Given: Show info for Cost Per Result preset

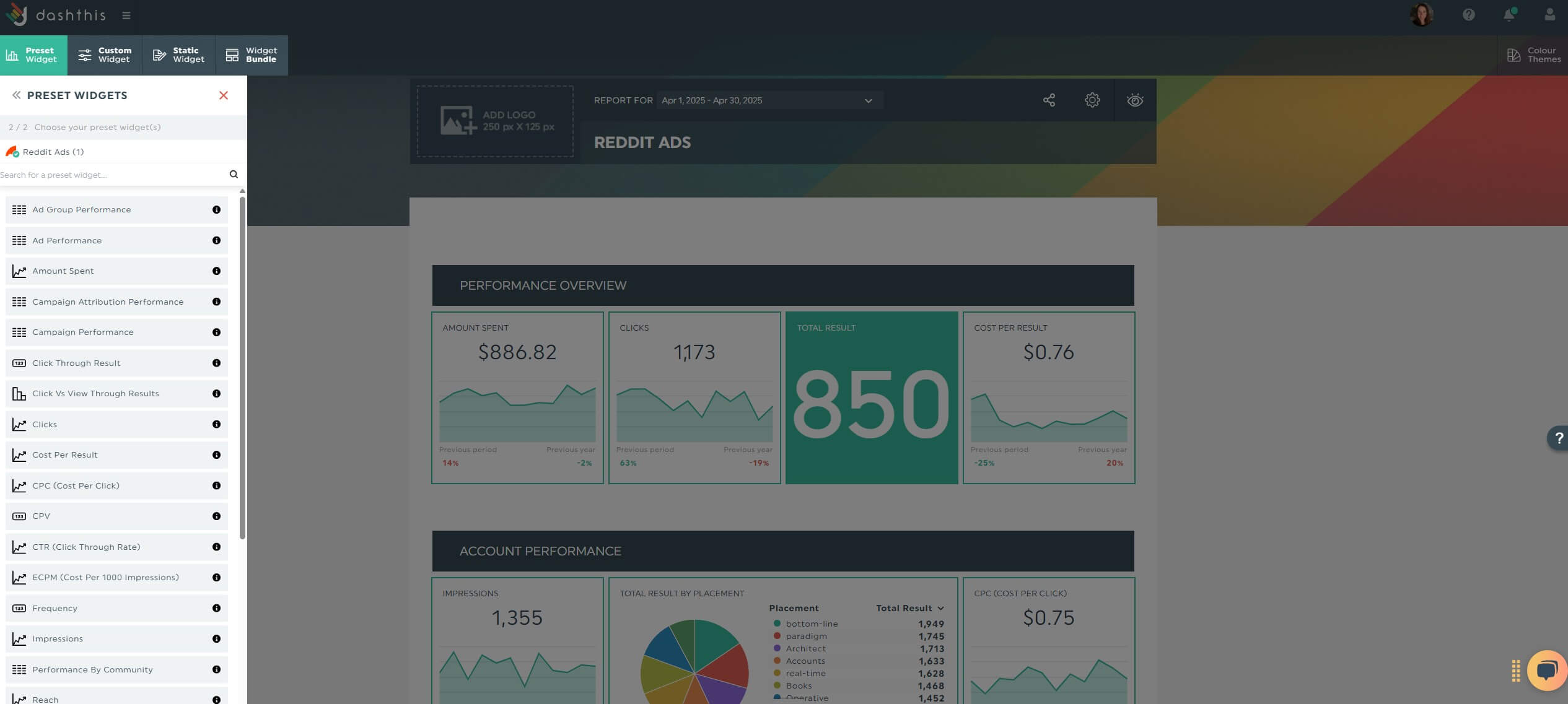Looking at the screenshot, I should [x=216, y=455].
